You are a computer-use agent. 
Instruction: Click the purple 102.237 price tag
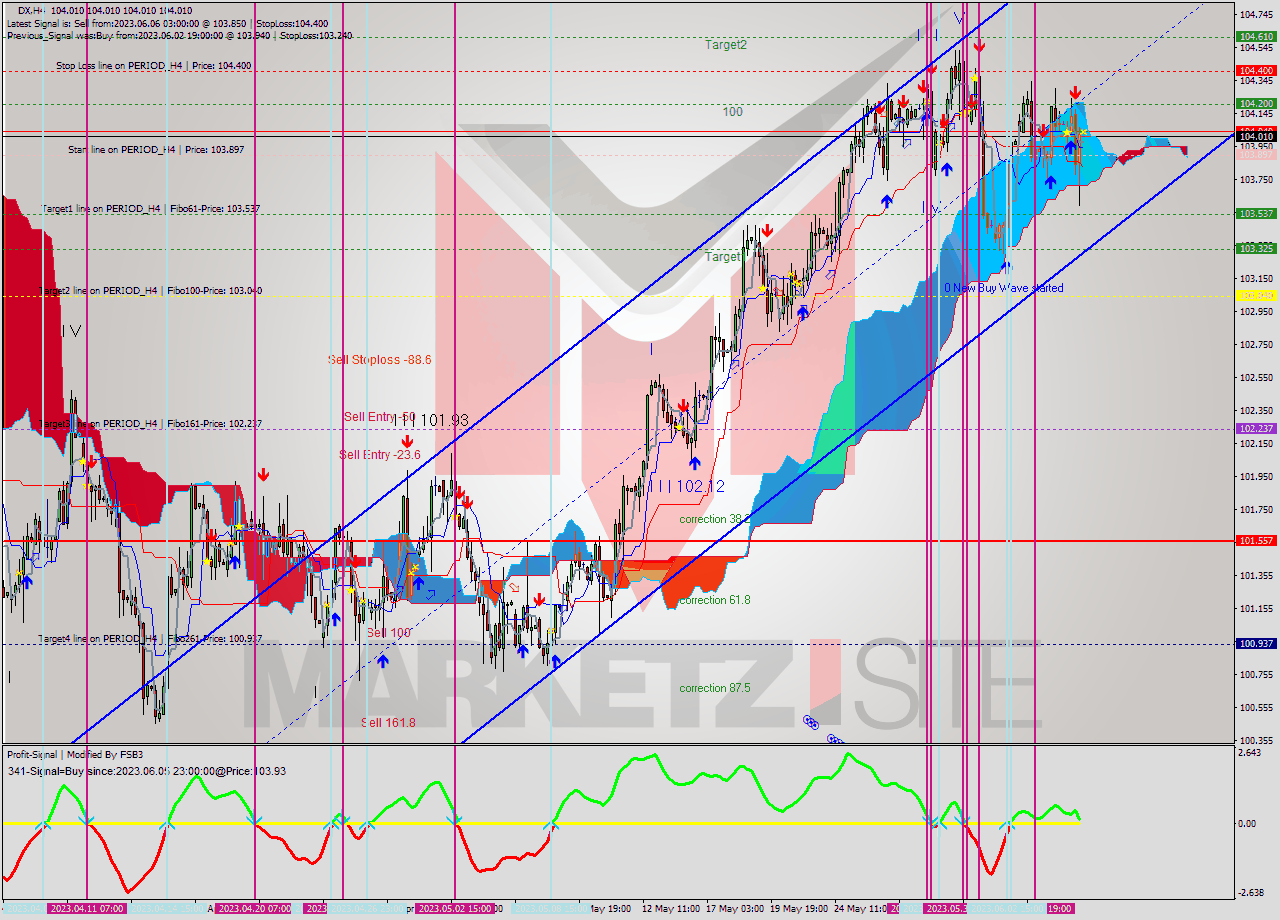[x=1256, y=428]
